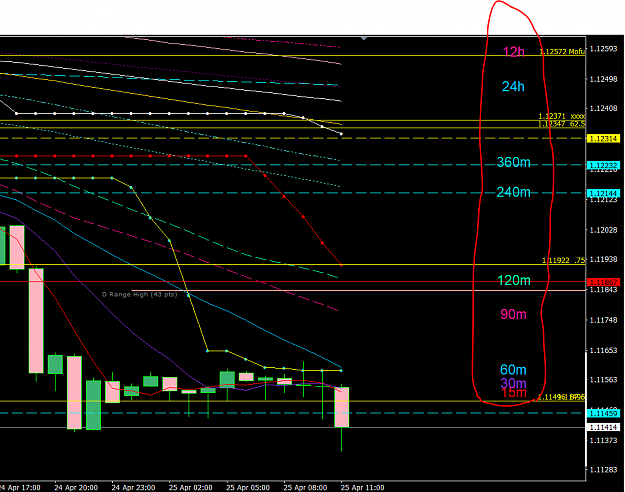
Task: Click the yellow 1.12314 price tag
Action: pos(603,139)
